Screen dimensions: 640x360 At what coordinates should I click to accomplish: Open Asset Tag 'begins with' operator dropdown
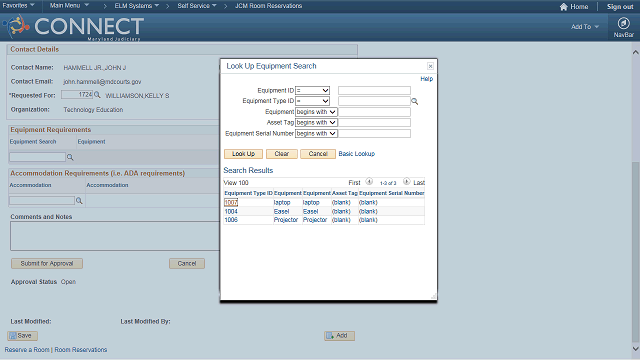click(316, 122)
